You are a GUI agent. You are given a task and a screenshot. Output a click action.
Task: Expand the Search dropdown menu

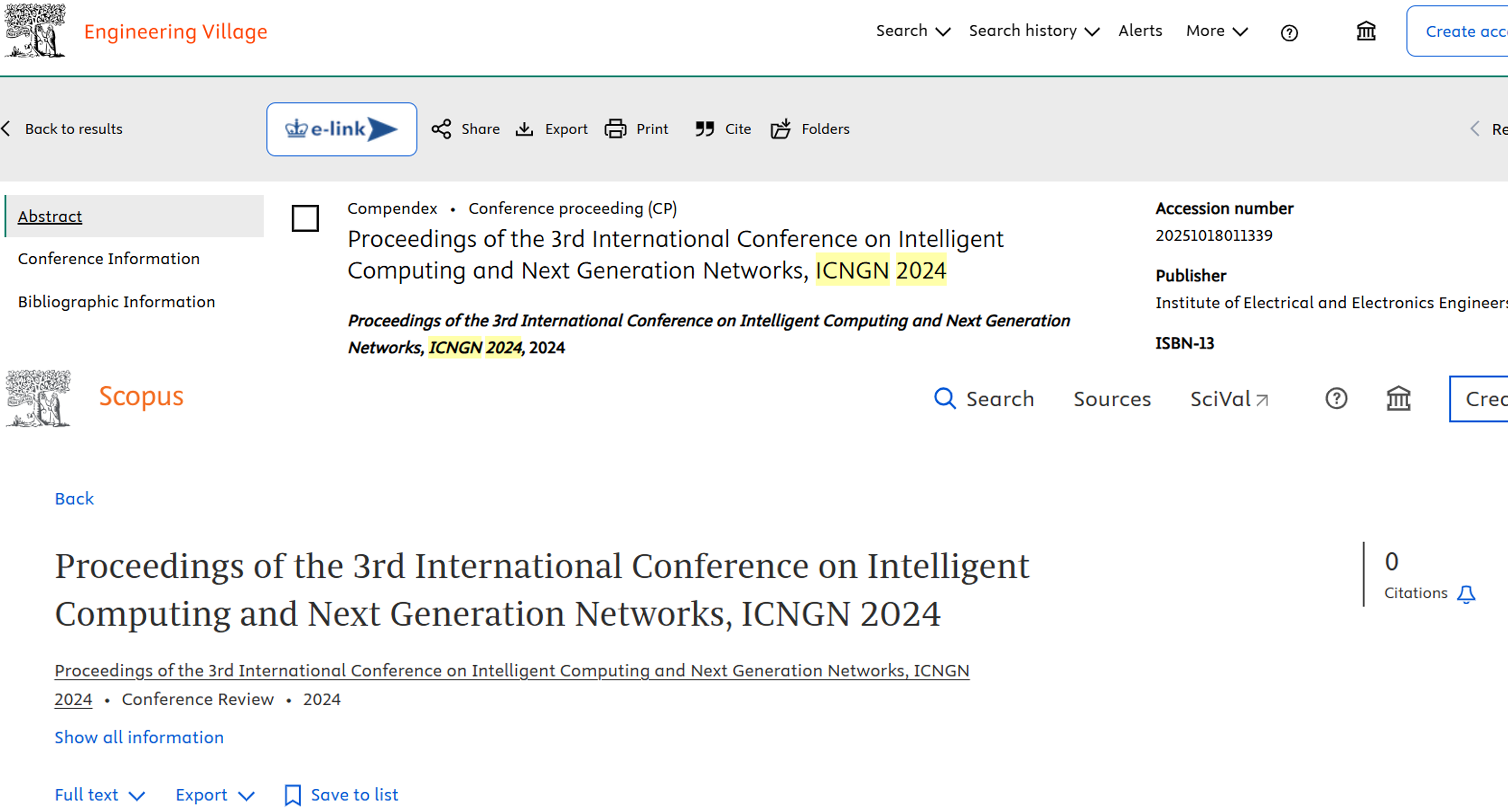(913, 31)
